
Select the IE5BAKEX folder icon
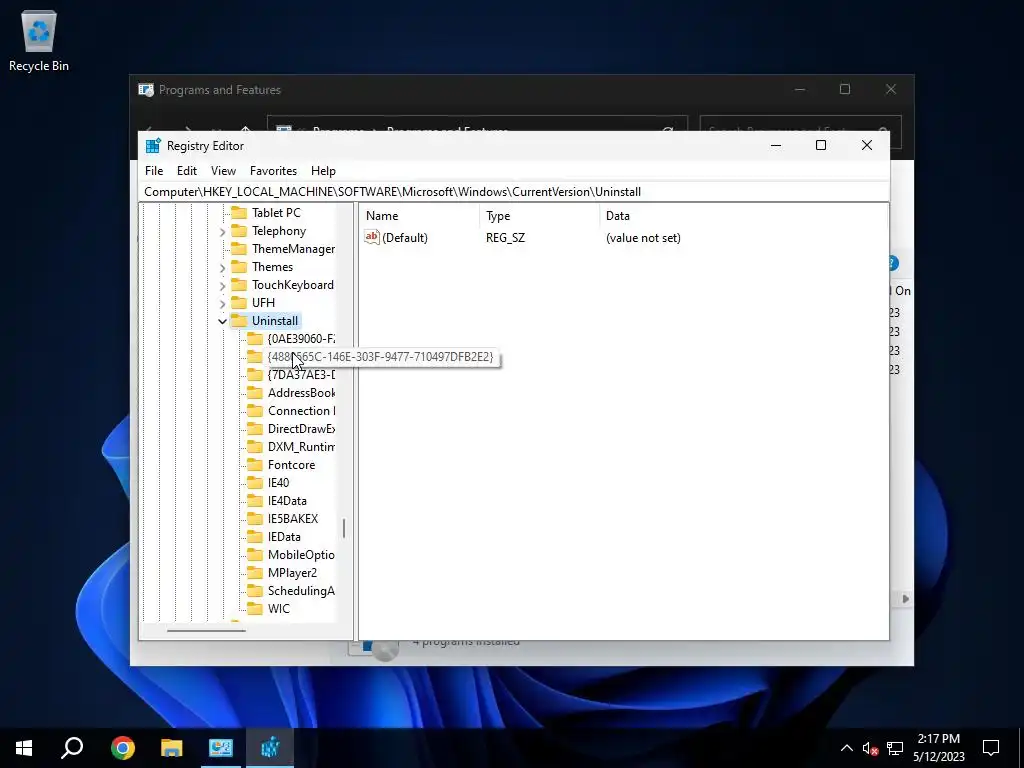coord(255,519)
